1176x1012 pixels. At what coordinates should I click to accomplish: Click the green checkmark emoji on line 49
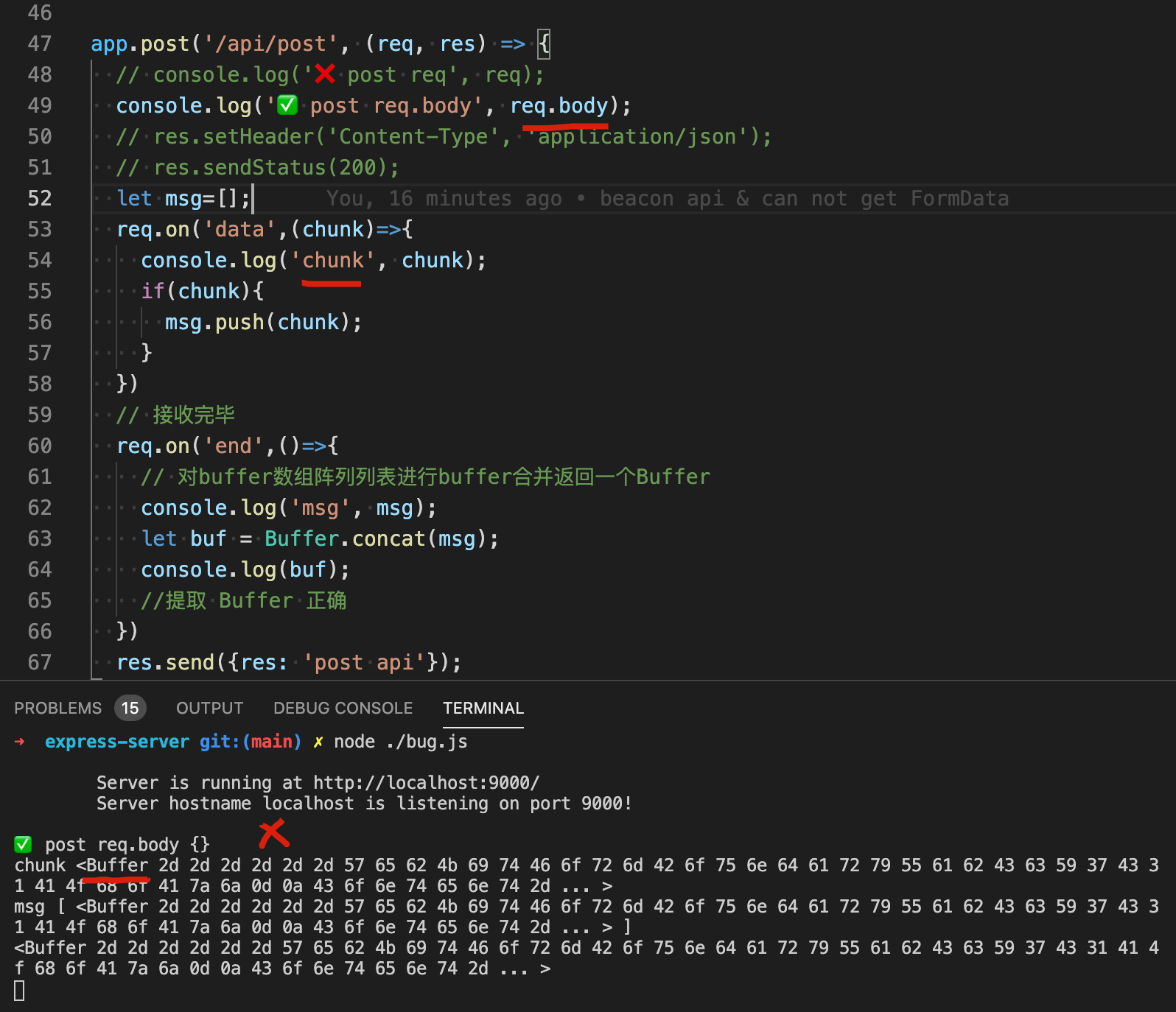(287, 105)
